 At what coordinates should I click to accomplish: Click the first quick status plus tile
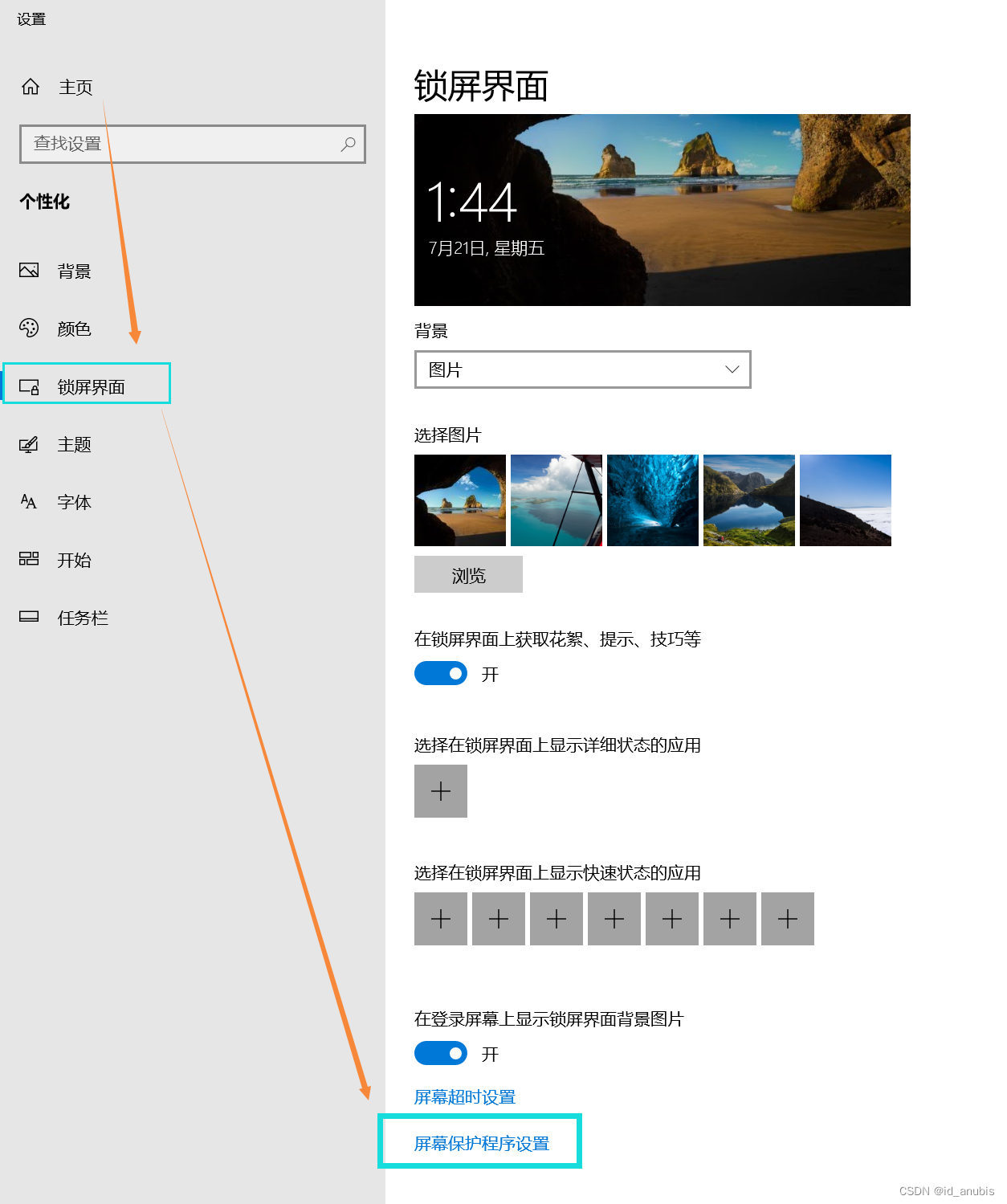441,919
